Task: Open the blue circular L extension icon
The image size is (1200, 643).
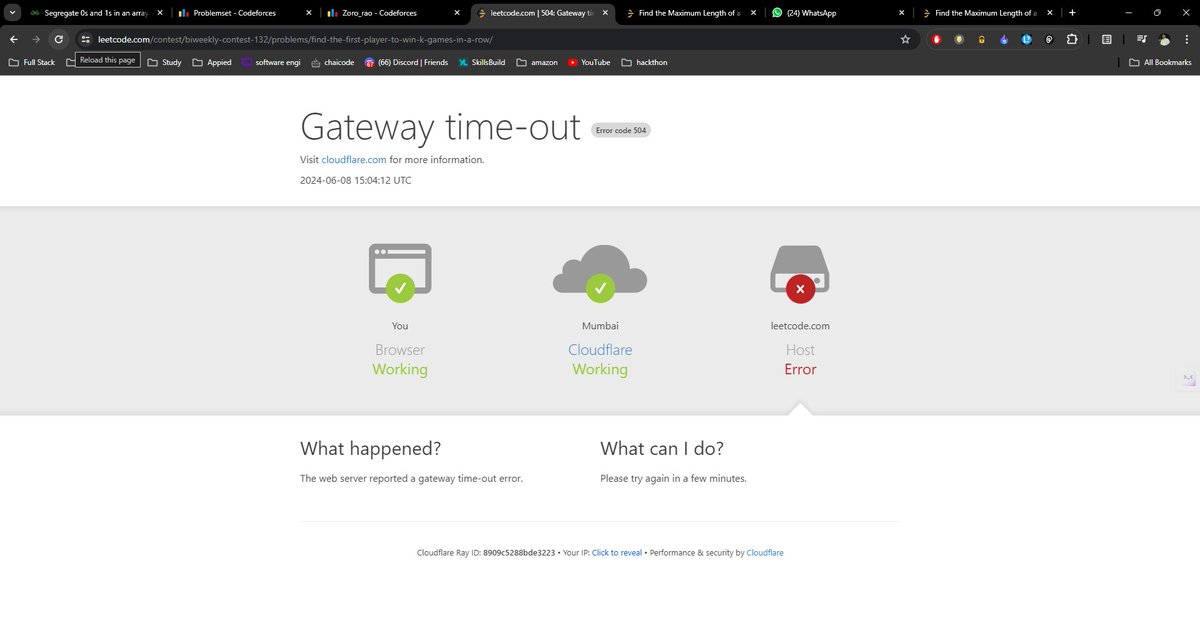Action: (x=1026, y=39)
